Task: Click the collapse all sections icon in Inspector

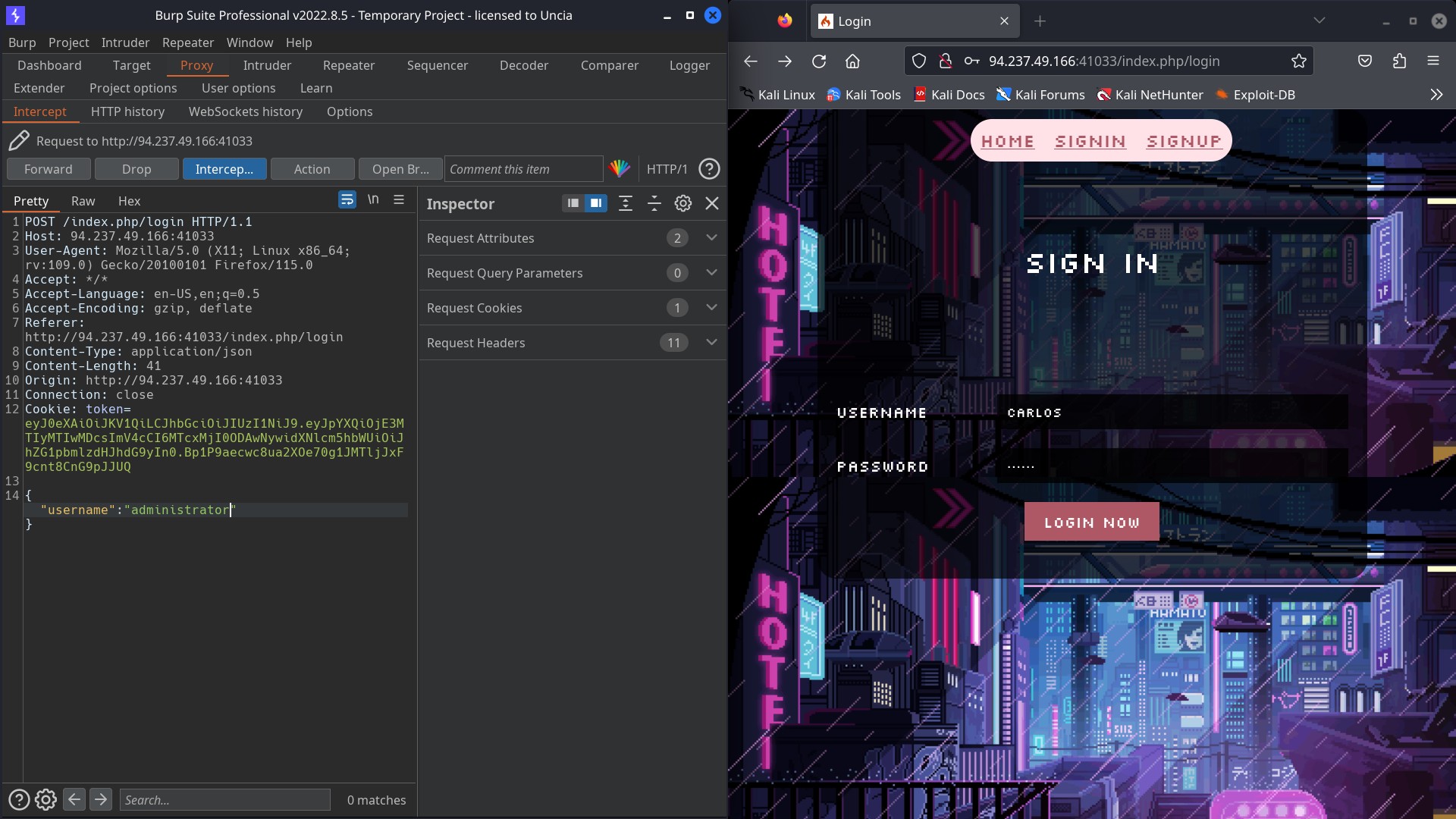Action: (654, 203)
